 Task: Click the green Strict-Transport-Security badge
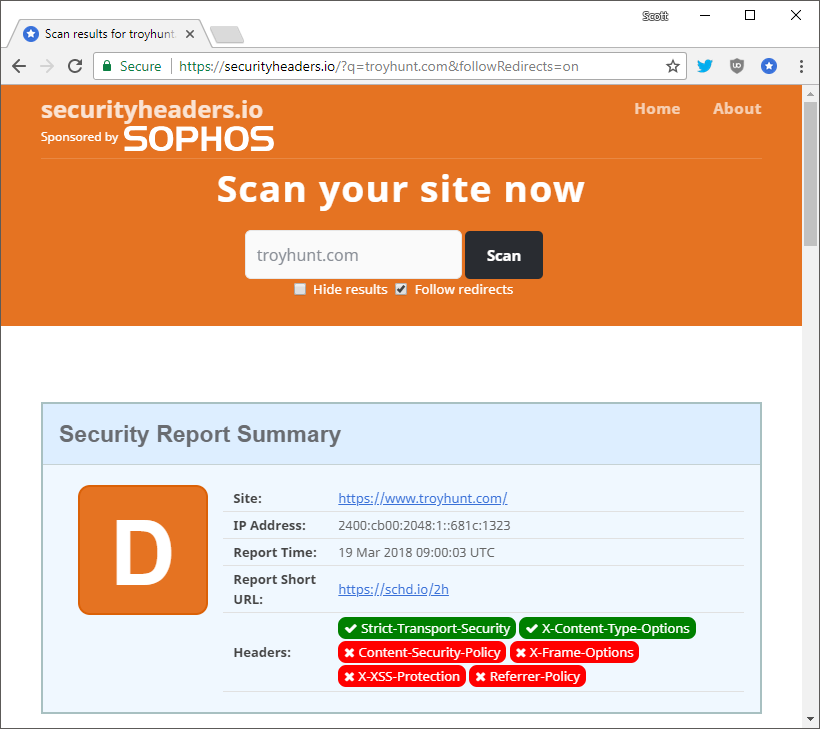[x=427, y=628]
